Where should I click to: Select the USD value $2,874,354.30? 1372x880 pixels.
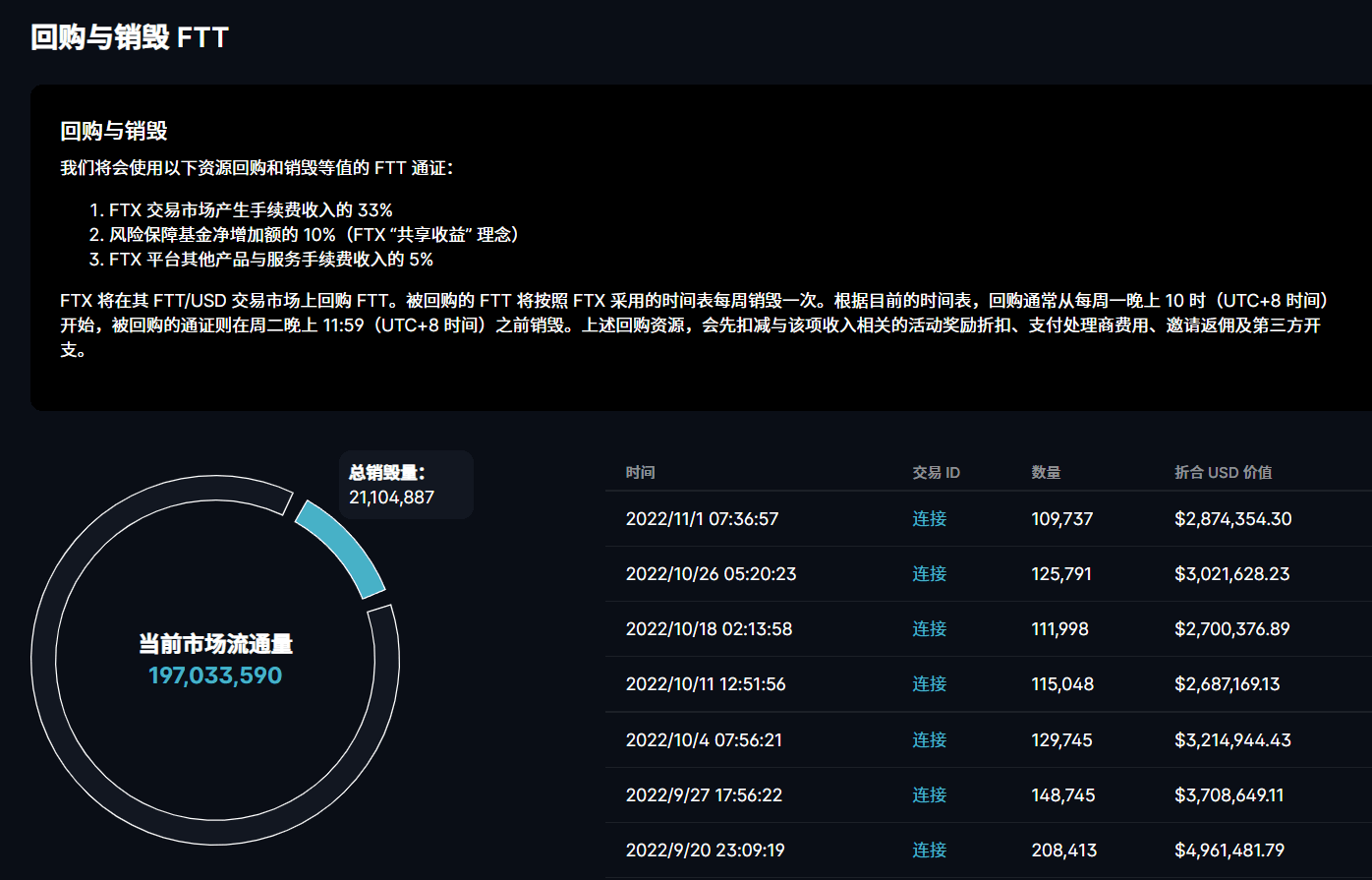pyautogui.click(x=1232, y=518)
